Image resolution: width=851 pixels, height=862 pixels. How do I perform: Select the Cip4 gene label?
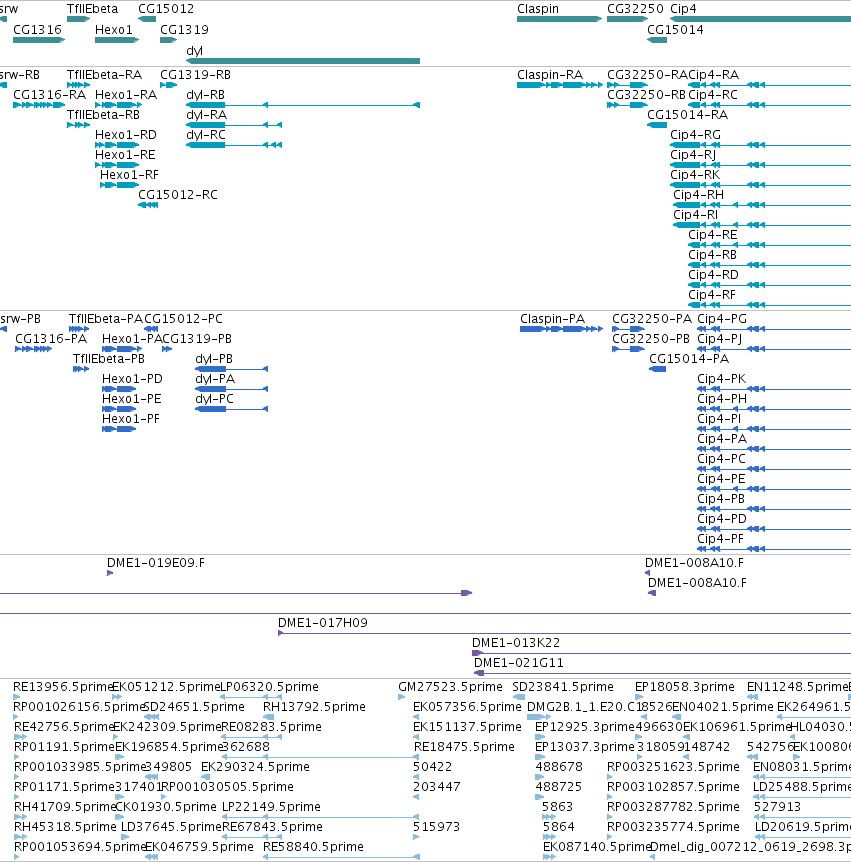[x=683, y=9]
